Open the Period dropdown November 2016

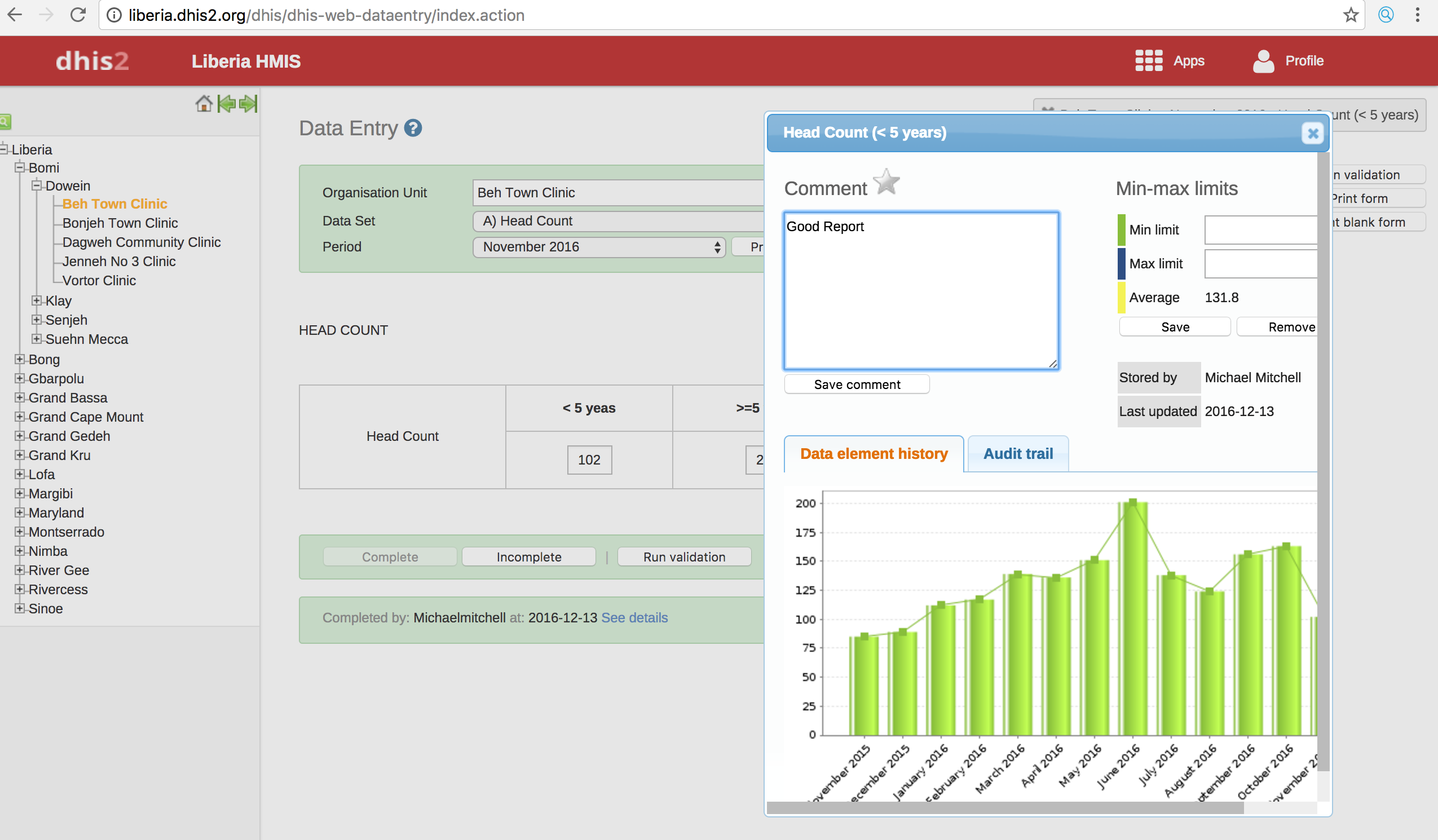pos(598,247)
